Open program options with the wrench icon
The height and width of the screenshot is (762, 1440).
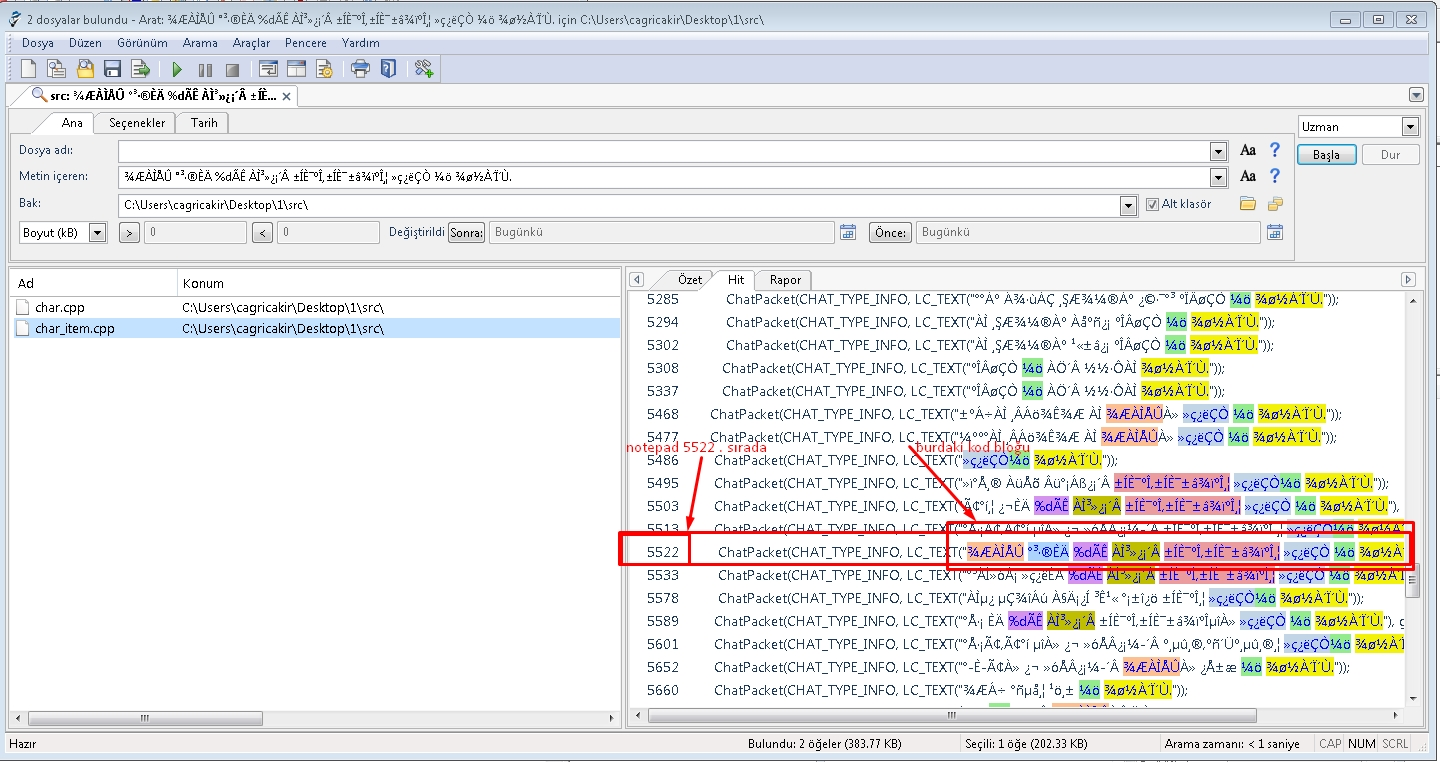click(x=423, y=68)
